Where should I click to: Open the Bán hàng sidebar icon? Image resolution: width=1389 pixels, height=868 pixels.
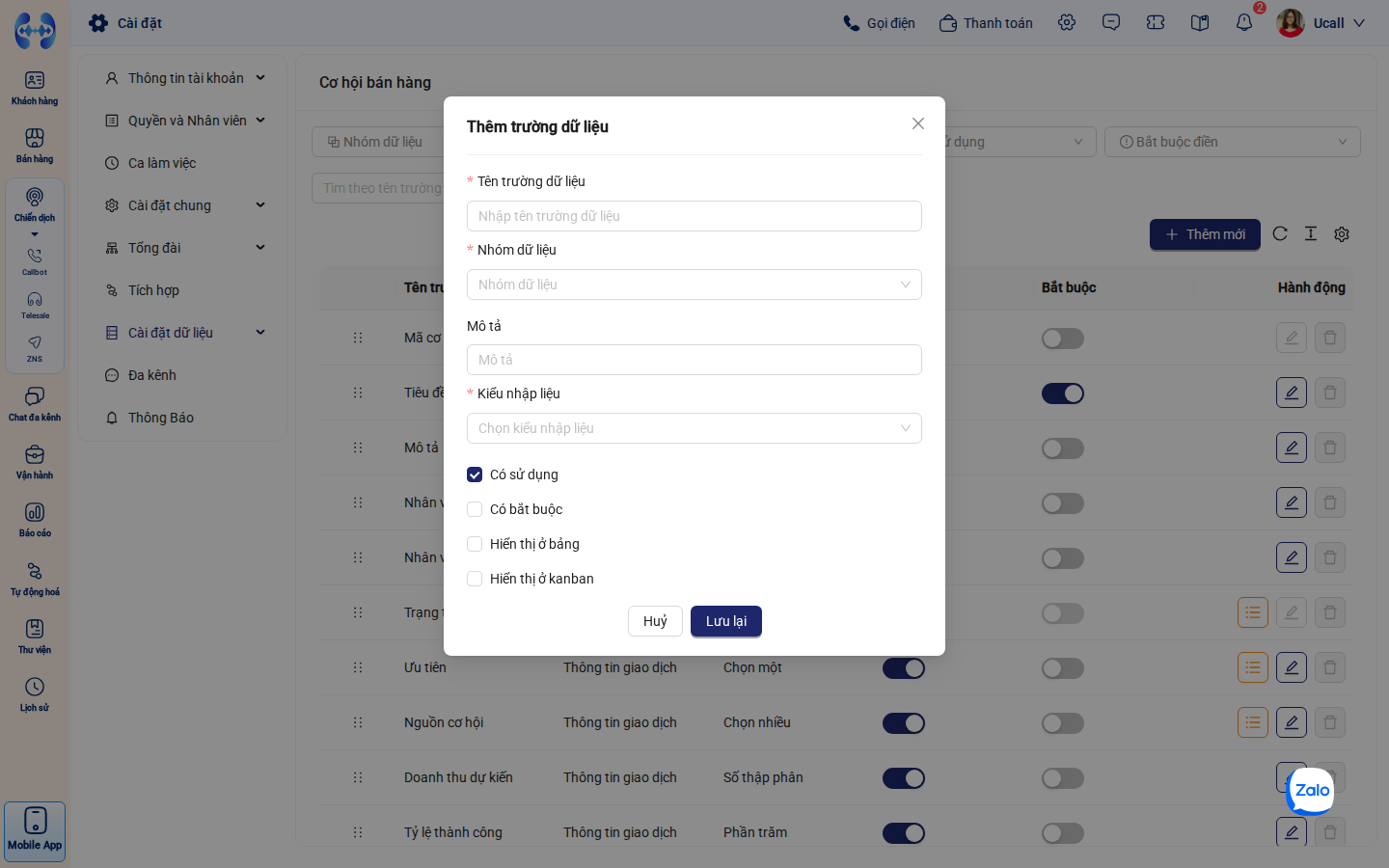pyautogui.click(x=35, y=146)
